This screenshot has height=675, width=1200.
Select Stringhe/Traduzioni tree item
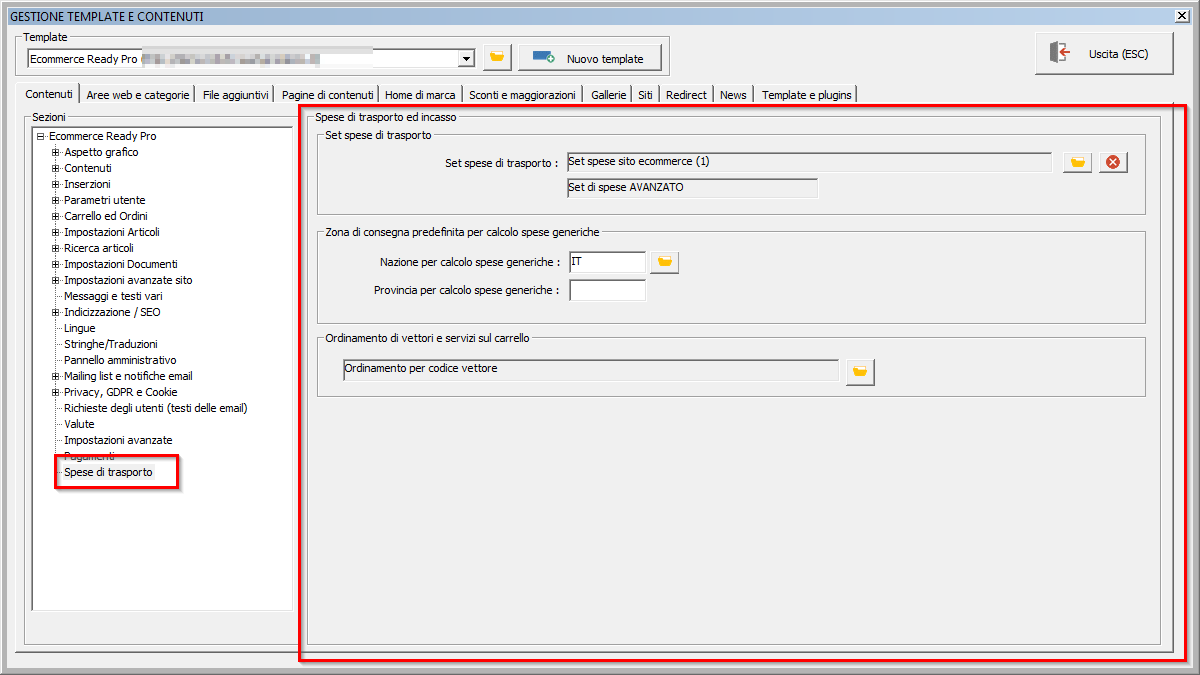[x=111, y=345]
